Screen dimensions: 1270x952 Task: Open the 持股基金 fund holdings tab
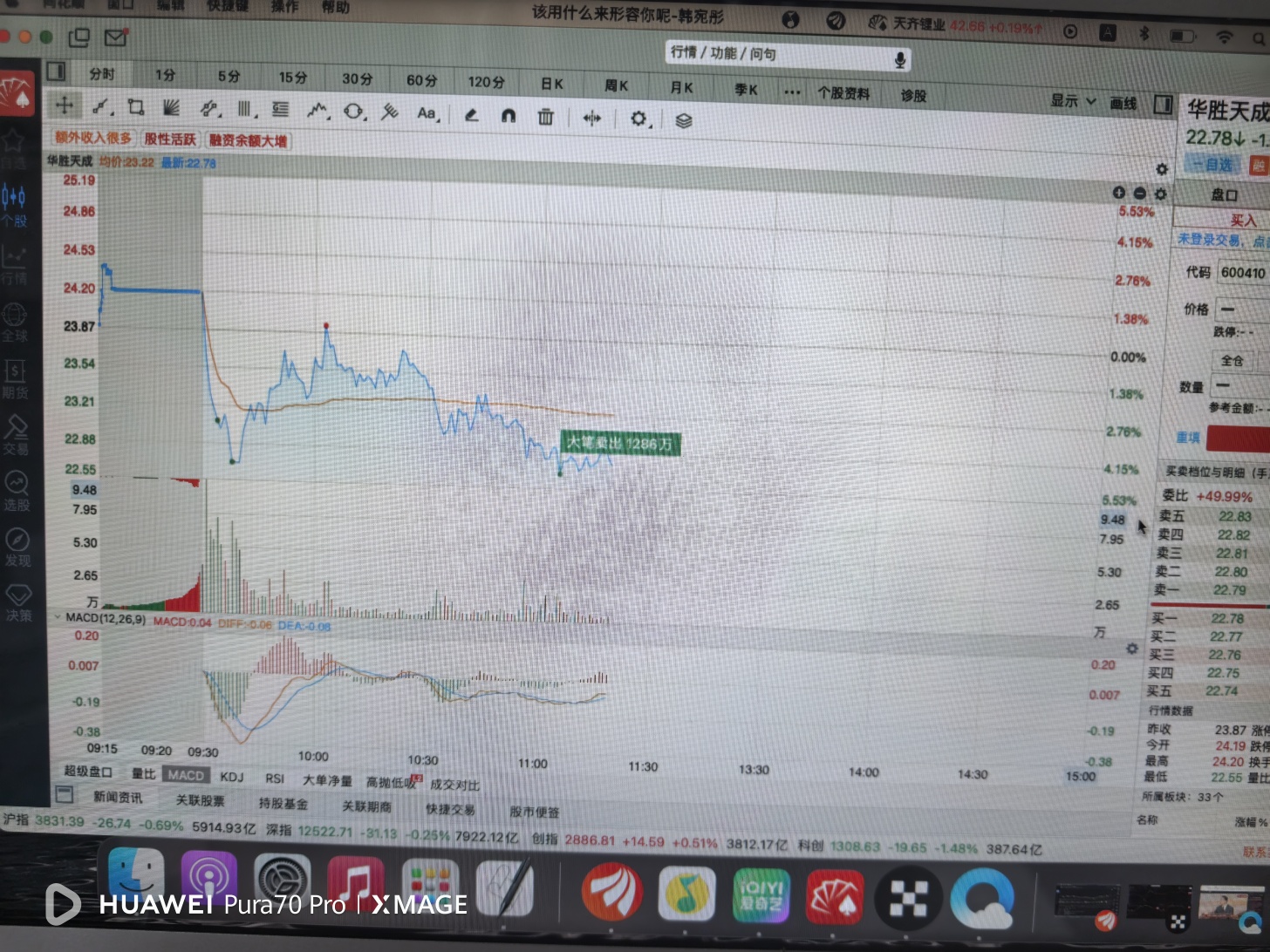coord(283,803)
